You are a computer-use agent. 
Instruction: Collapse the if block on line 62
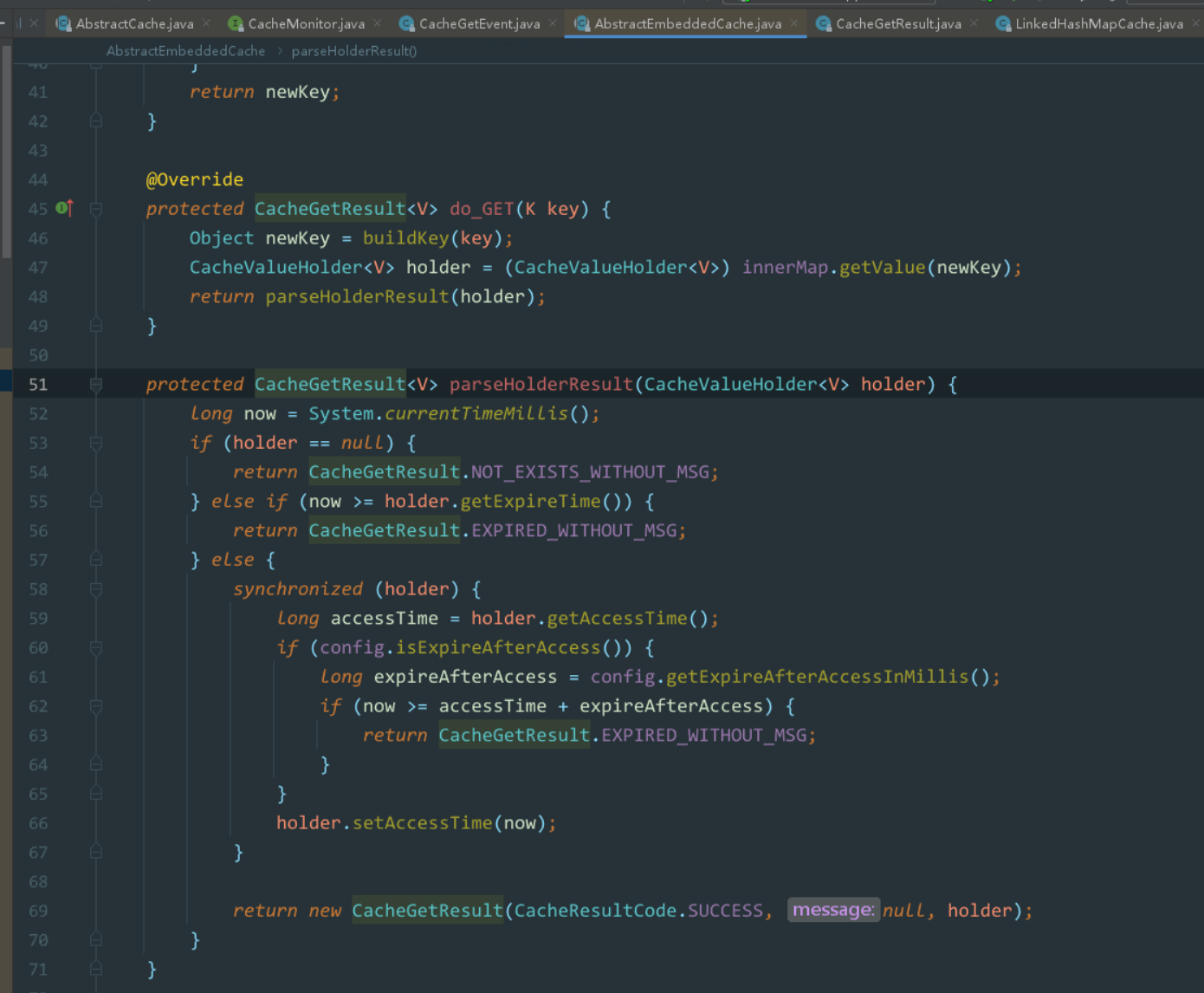[96, 706]
